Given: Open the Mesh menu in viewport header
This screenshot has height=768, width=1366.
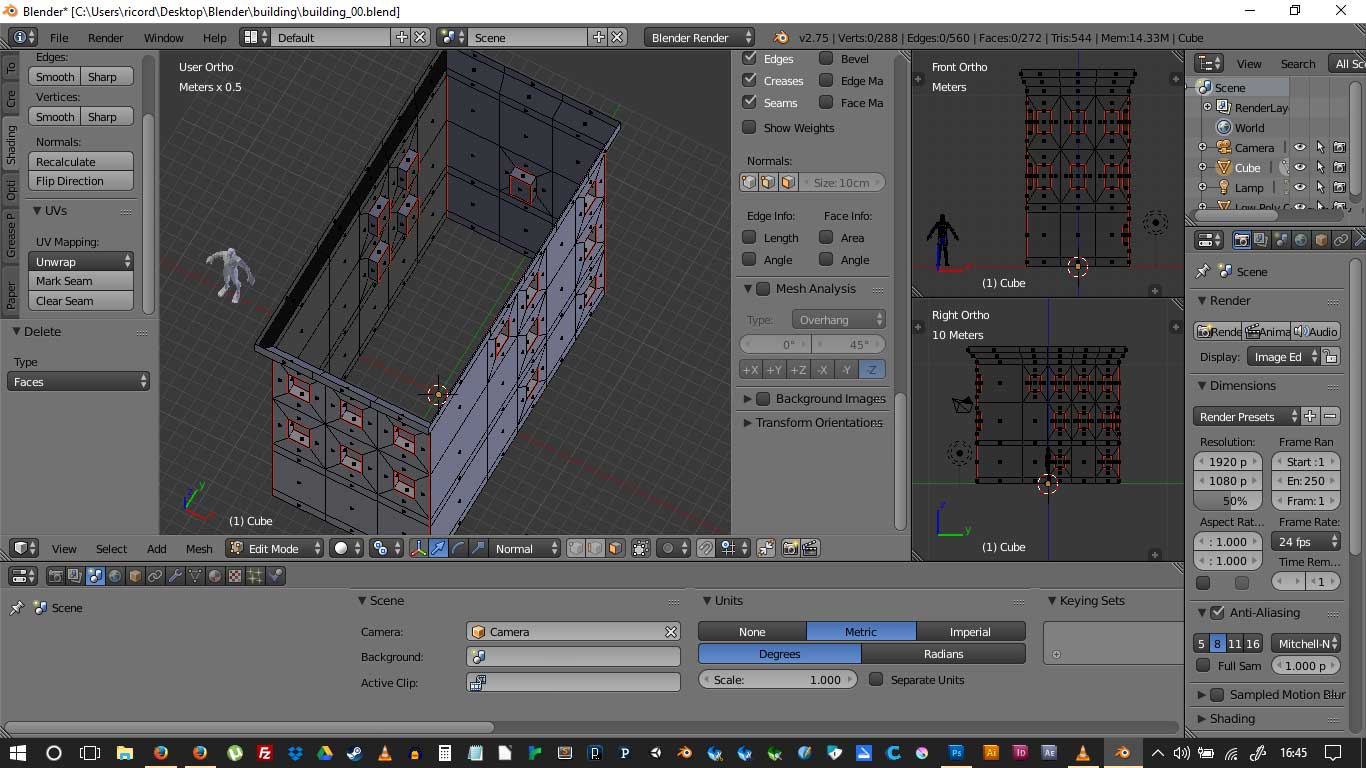Looking at the screenshot, I should click(199, 548).
